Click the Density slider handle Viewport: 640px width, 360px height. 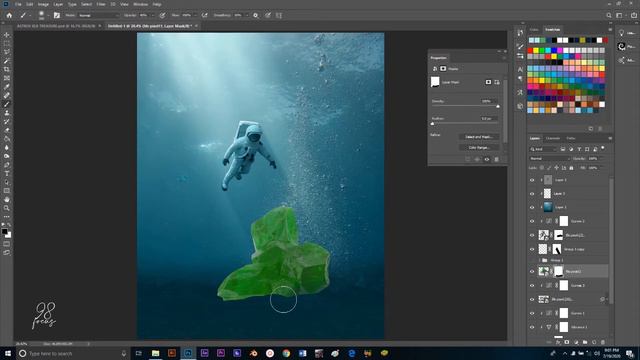(x=498, y=106)
